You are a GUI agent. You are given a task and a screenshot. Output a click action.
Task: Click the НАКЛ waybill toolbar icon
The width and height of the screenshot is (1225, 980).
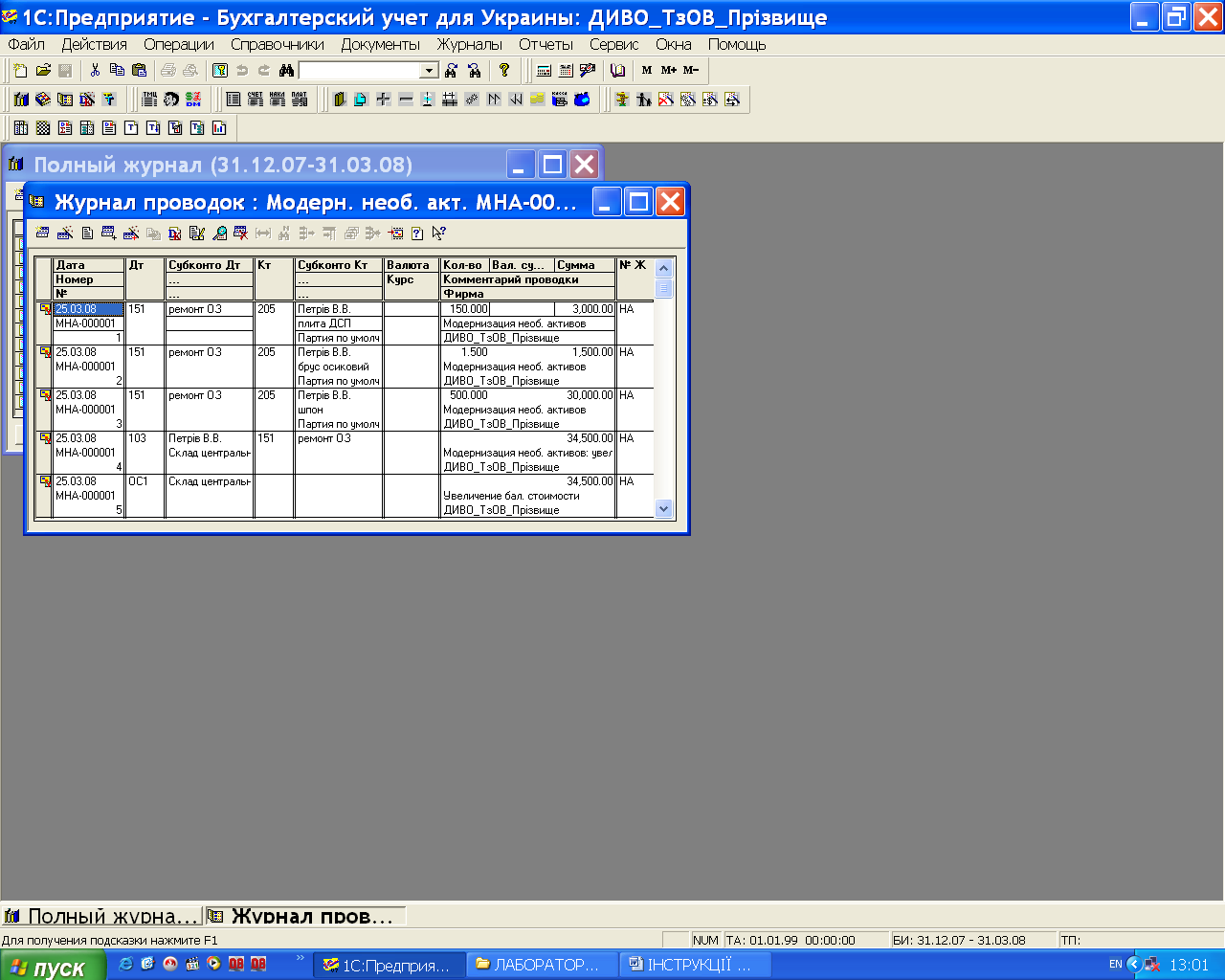277,99
